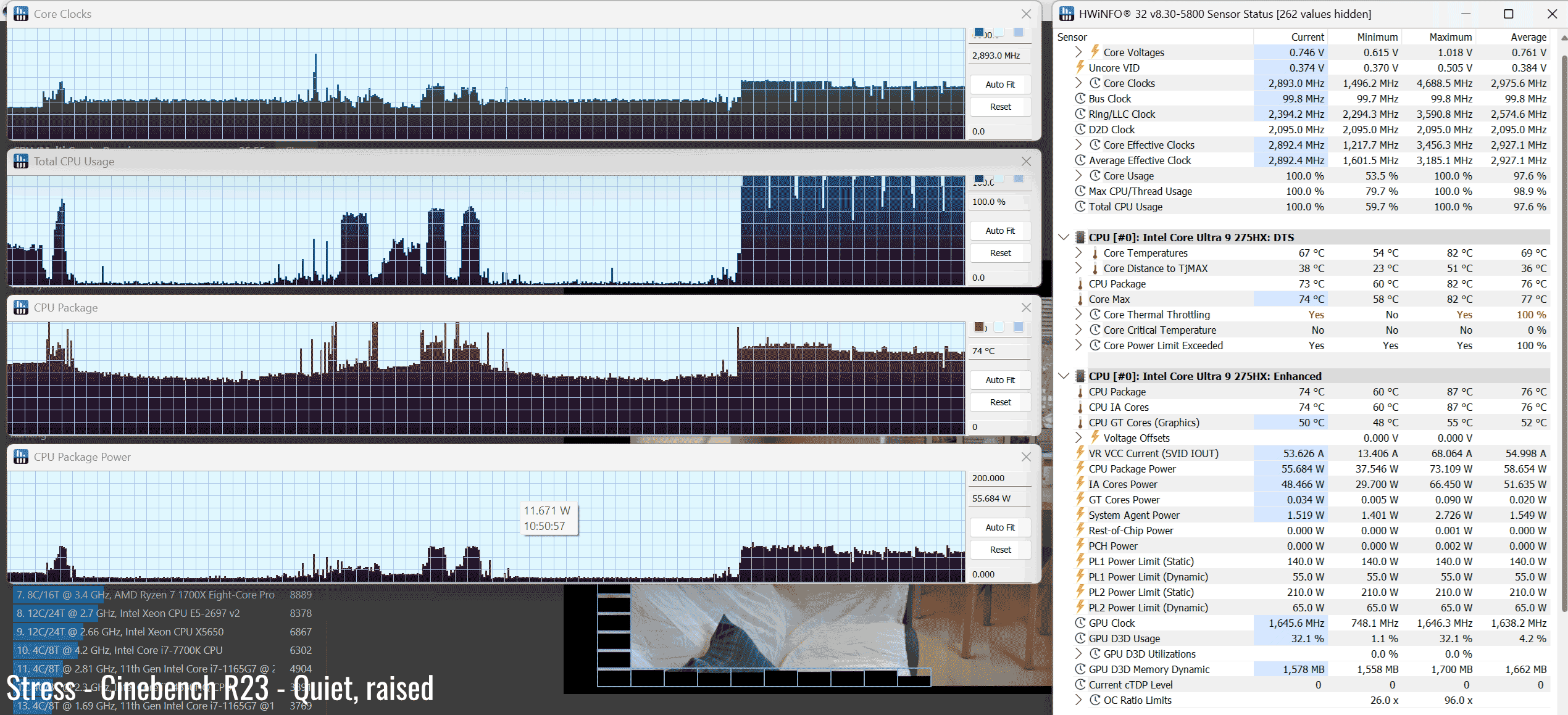This screenshot has width=1568, height=715.
Task: Click the lightning icon beside CPU Package Power sensor
Action: (1080, 469)
